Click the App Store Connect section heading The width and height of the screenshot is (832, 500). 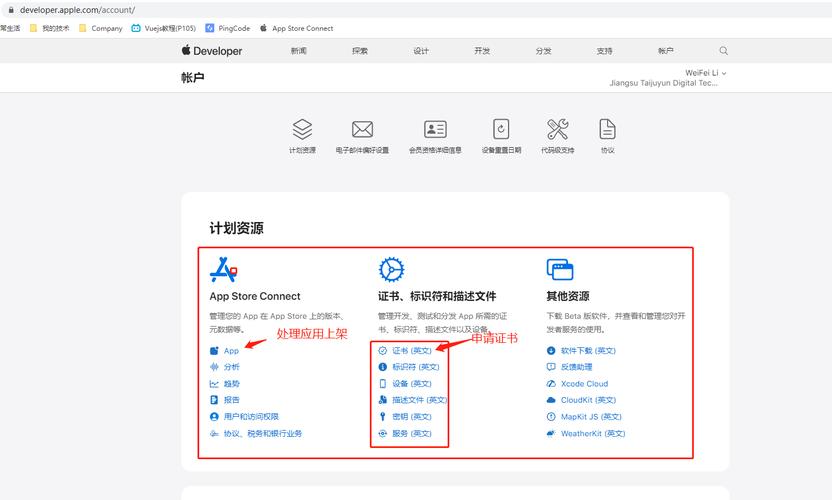[x=255, y=296]
